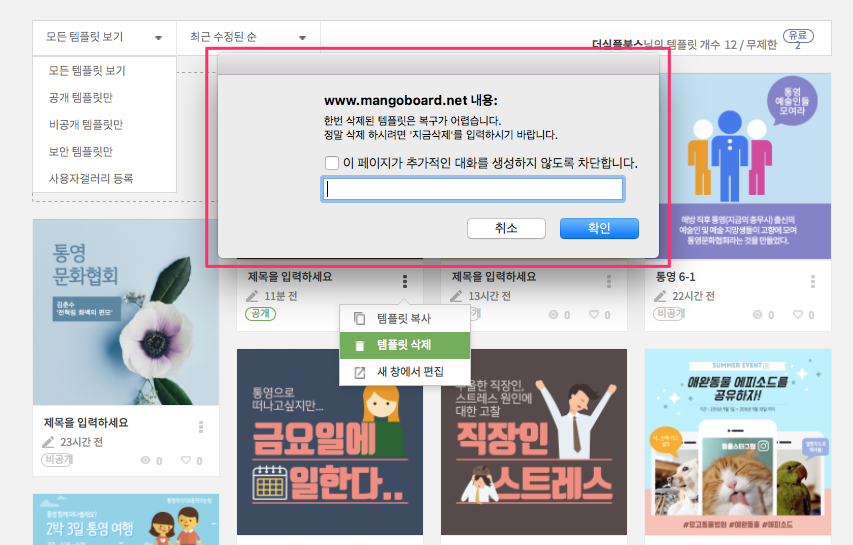Open the 통영 문화협회 flower template thumbnail

126,312
